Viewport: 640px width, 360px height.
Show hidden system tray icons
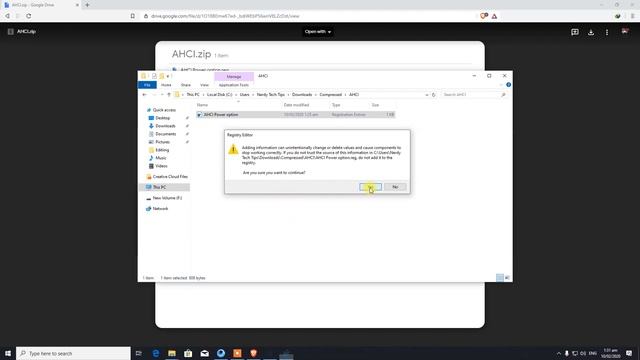click(559, 353)
